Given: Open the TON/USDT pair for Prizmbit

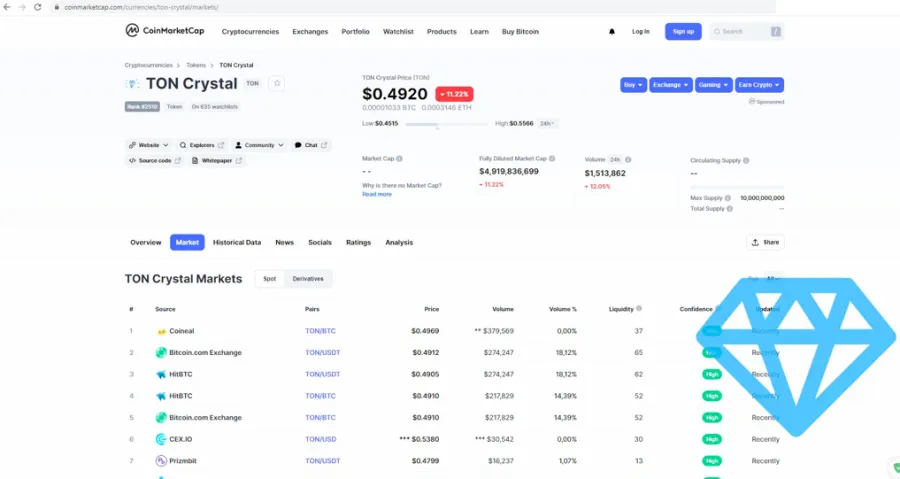Looking at the screenshot, I should 323,461.
